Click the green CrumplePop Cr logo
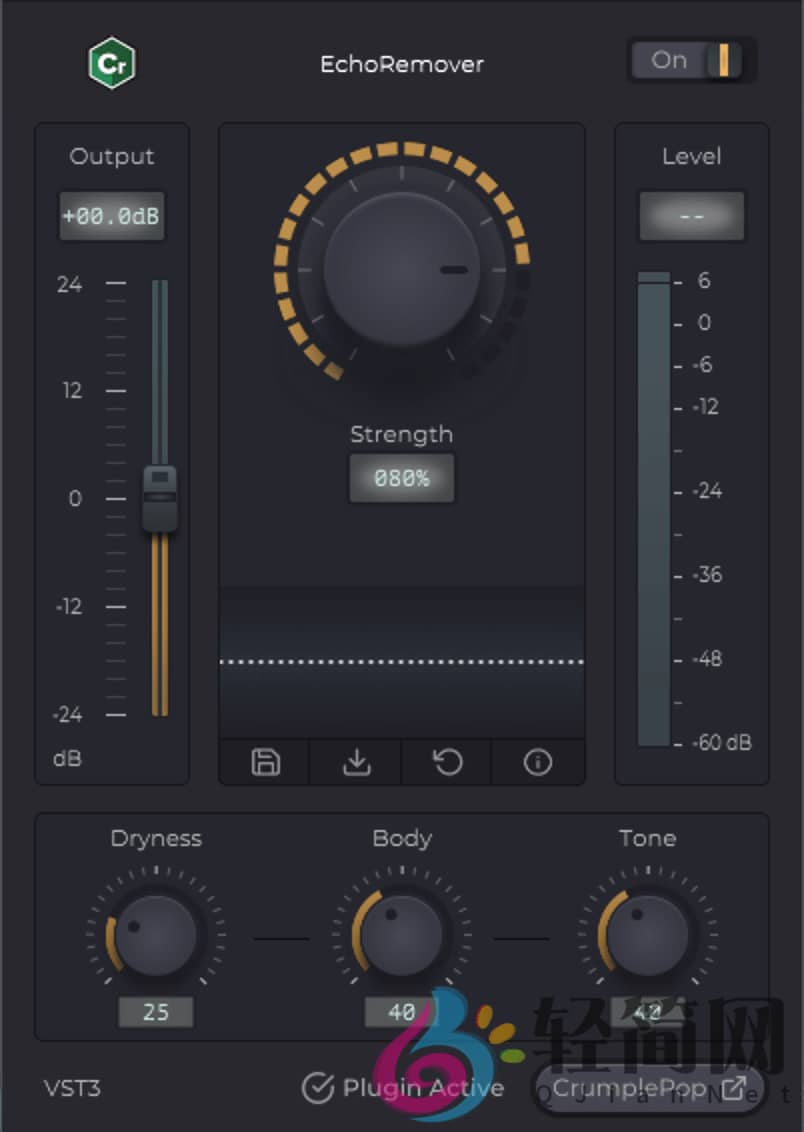Image resolution: width=804 pixels, height=1132 pixels. click(x=111, y=64)
